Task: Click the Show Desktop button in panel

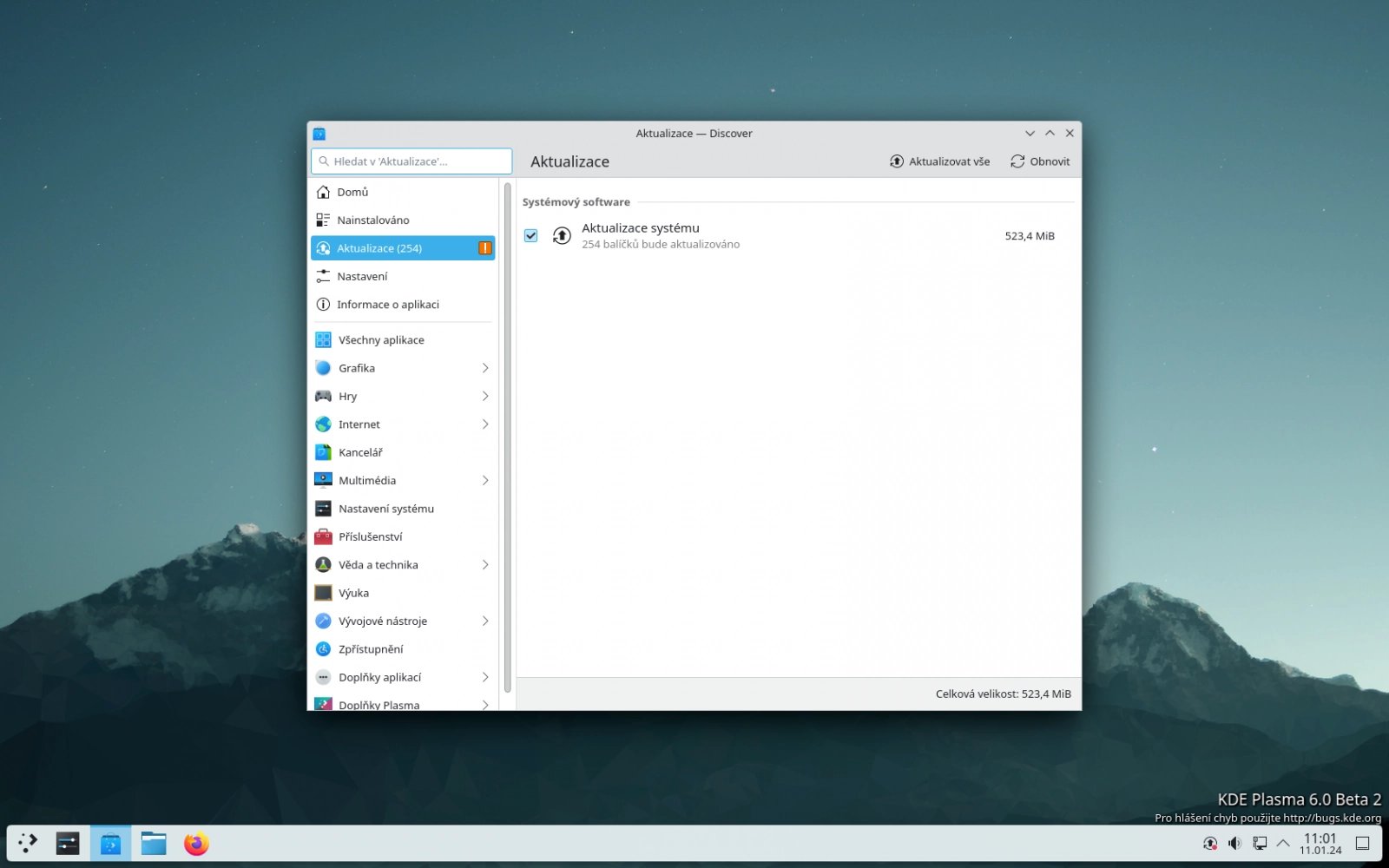Action: click(1363, 843)
